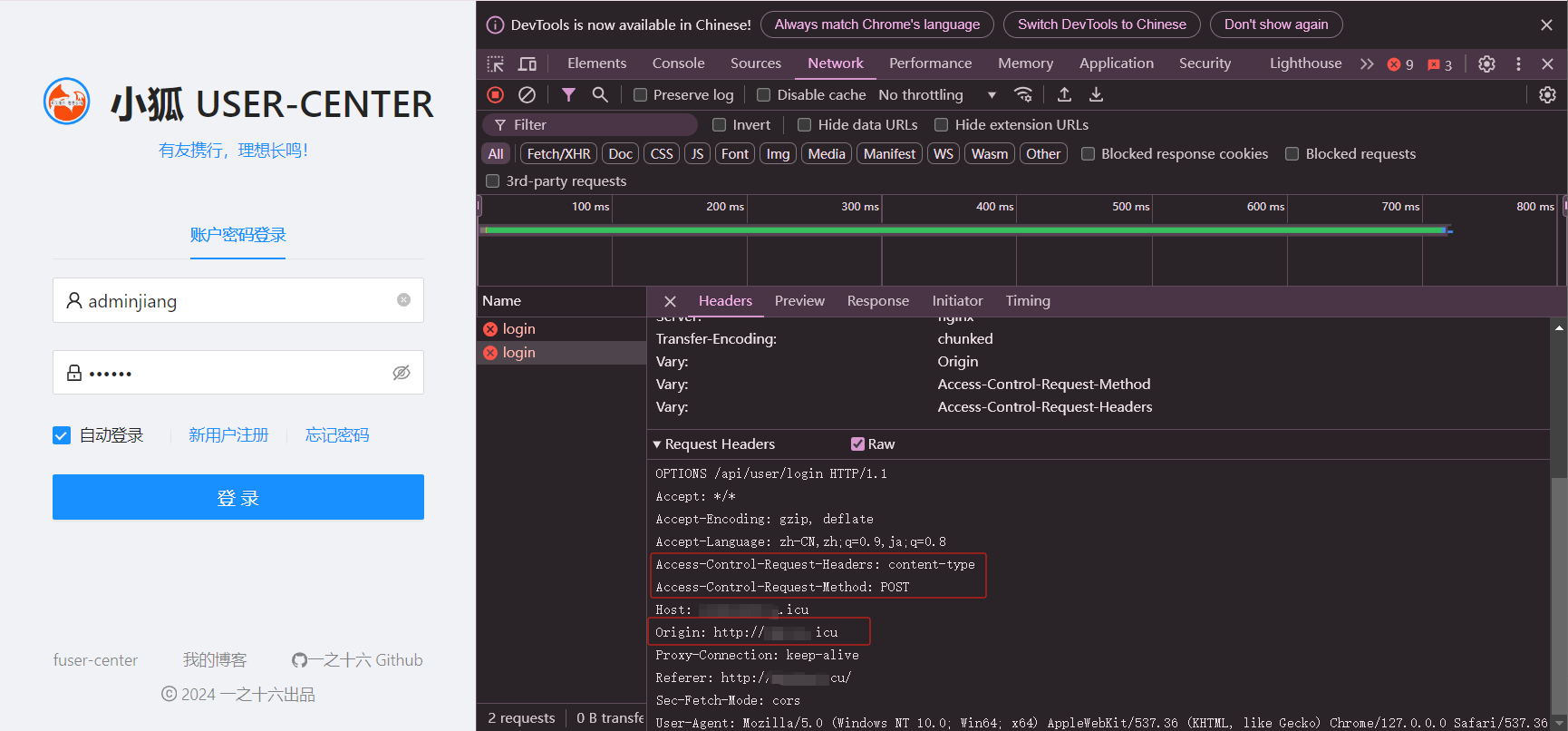Filter requests by WS type
The image size is (1568, 731).
tap(944, 153)
